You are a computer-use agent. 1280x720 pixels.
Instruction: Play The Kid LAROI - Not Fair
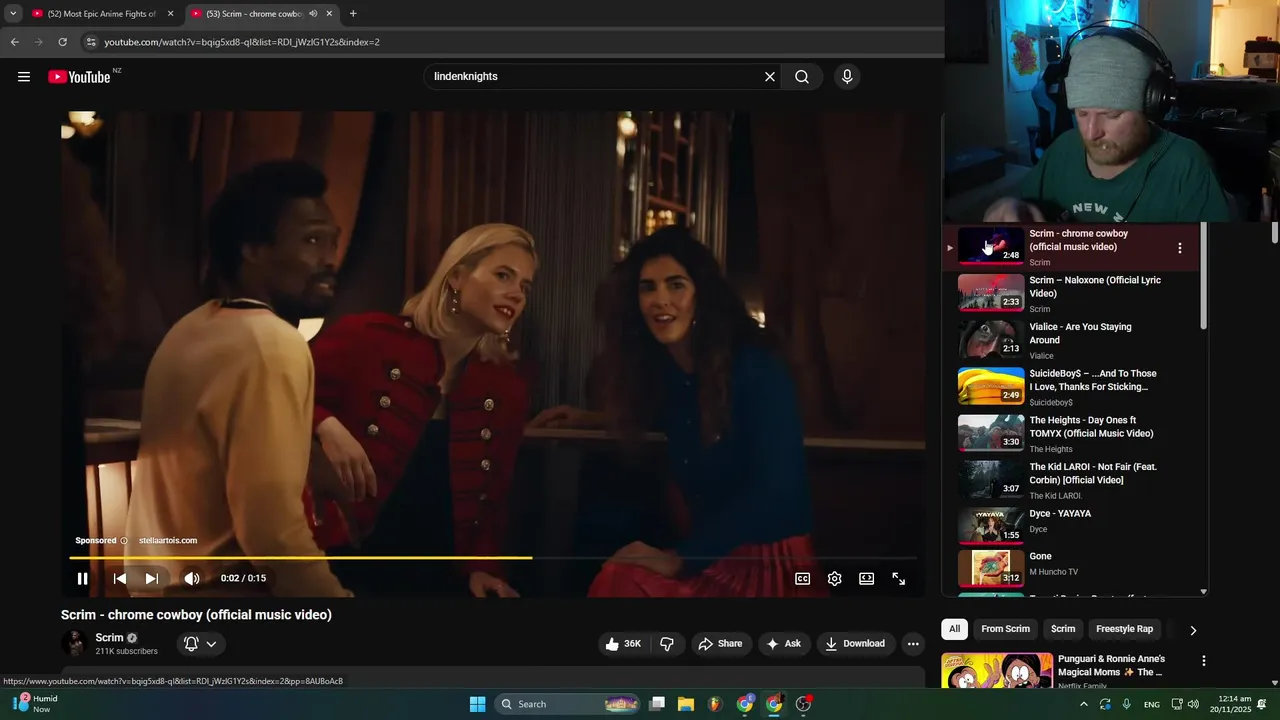[x=1071, y=481]
